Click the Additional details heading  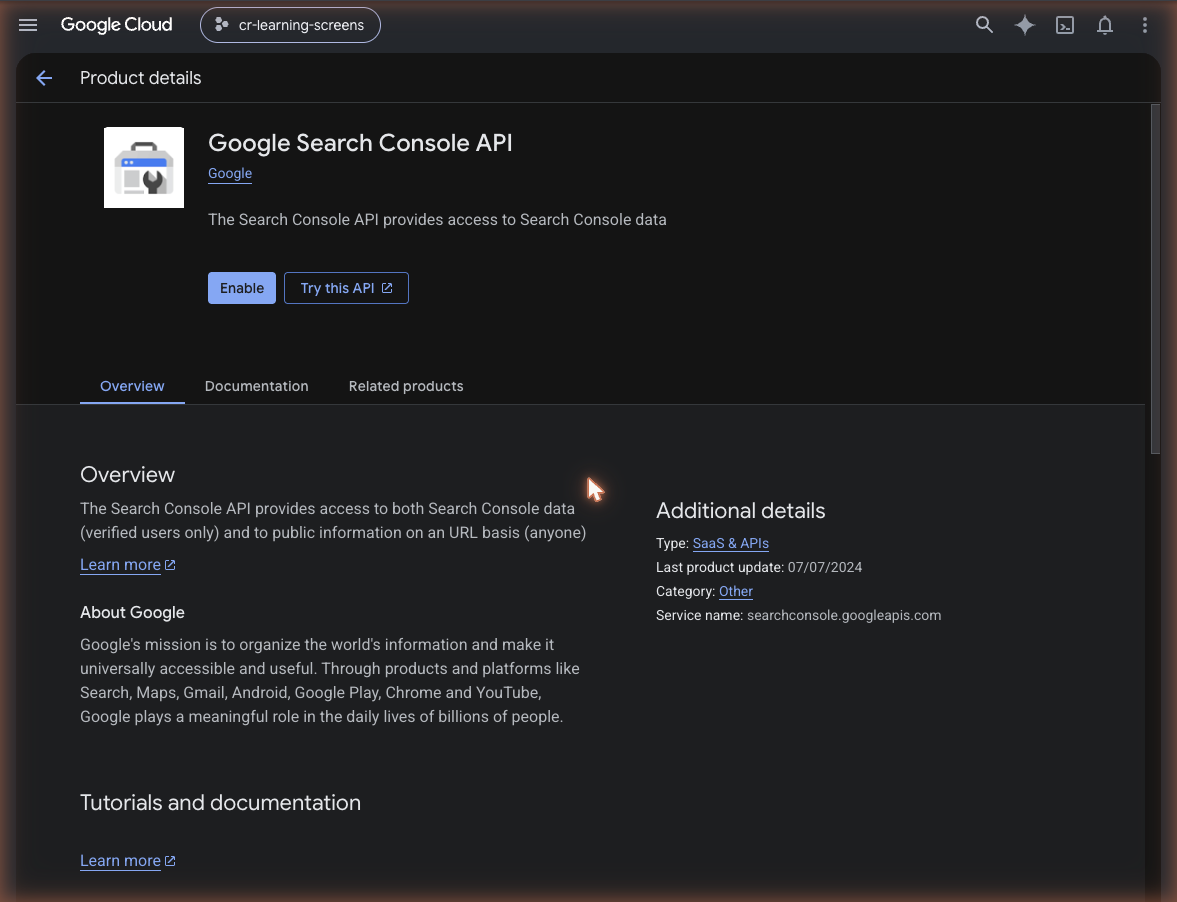[741, 511]
